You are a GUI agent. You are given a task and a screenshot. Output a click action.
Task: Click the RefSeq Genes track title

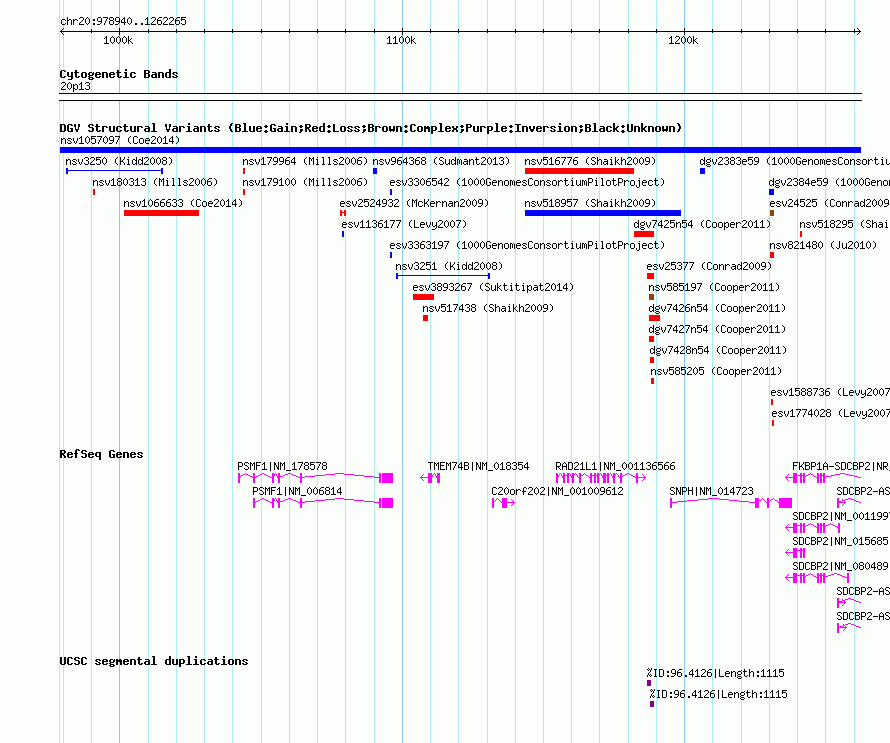[x=101, y=454]
